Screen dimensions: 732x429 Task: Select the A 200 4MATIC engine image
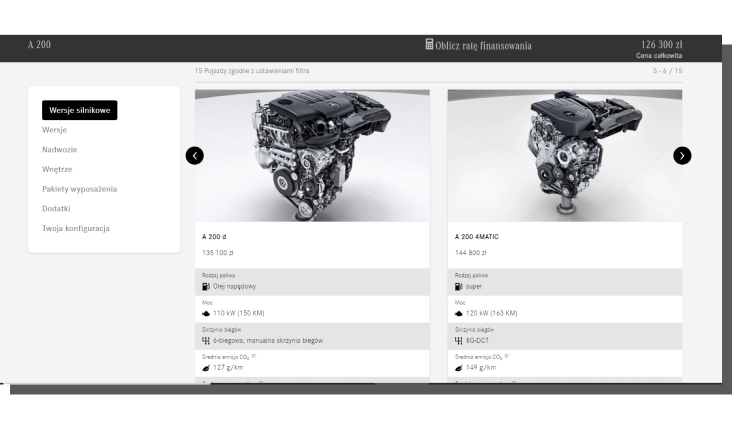(x=565, y=155)
